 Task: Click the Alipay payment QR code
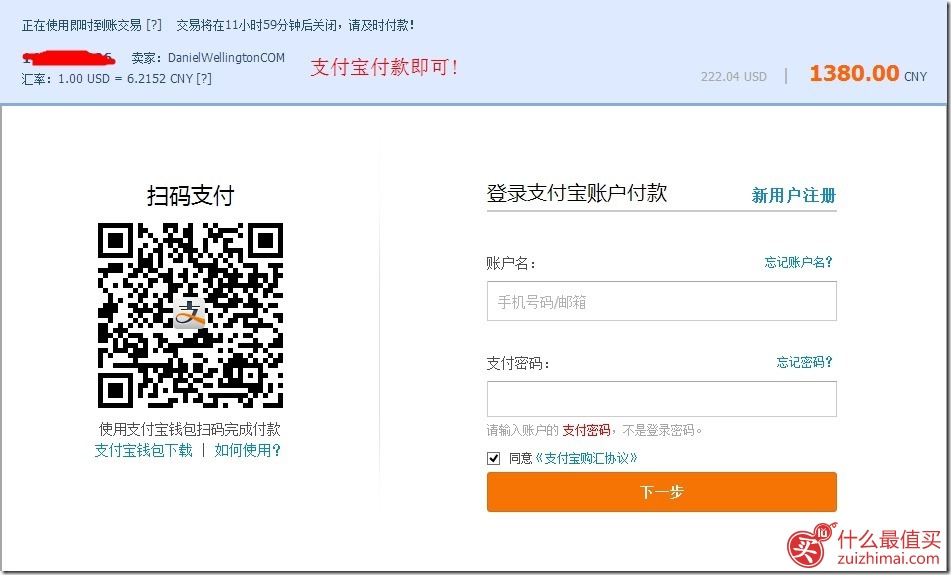point(190,315)
